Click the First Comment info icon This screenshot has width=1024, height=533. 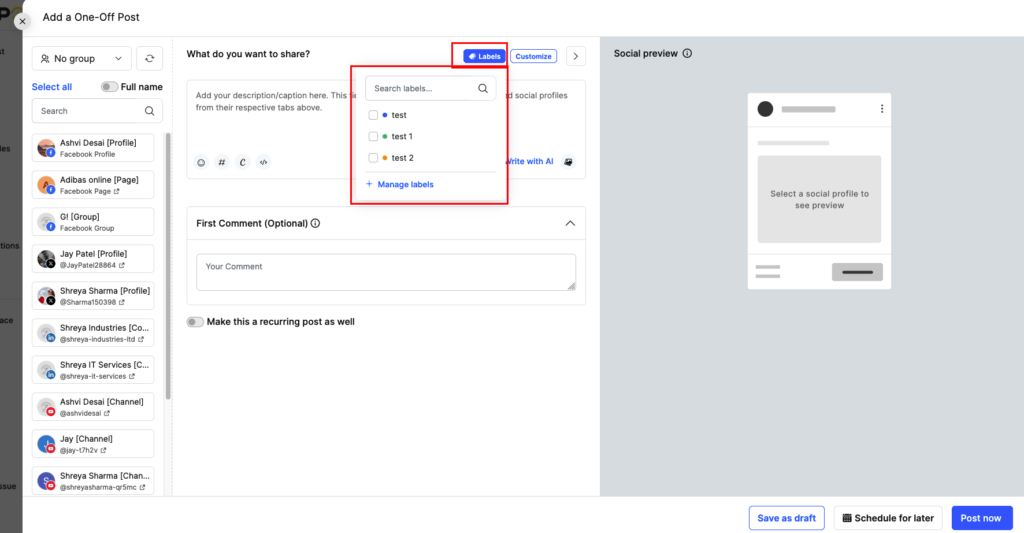pos(315,223)
